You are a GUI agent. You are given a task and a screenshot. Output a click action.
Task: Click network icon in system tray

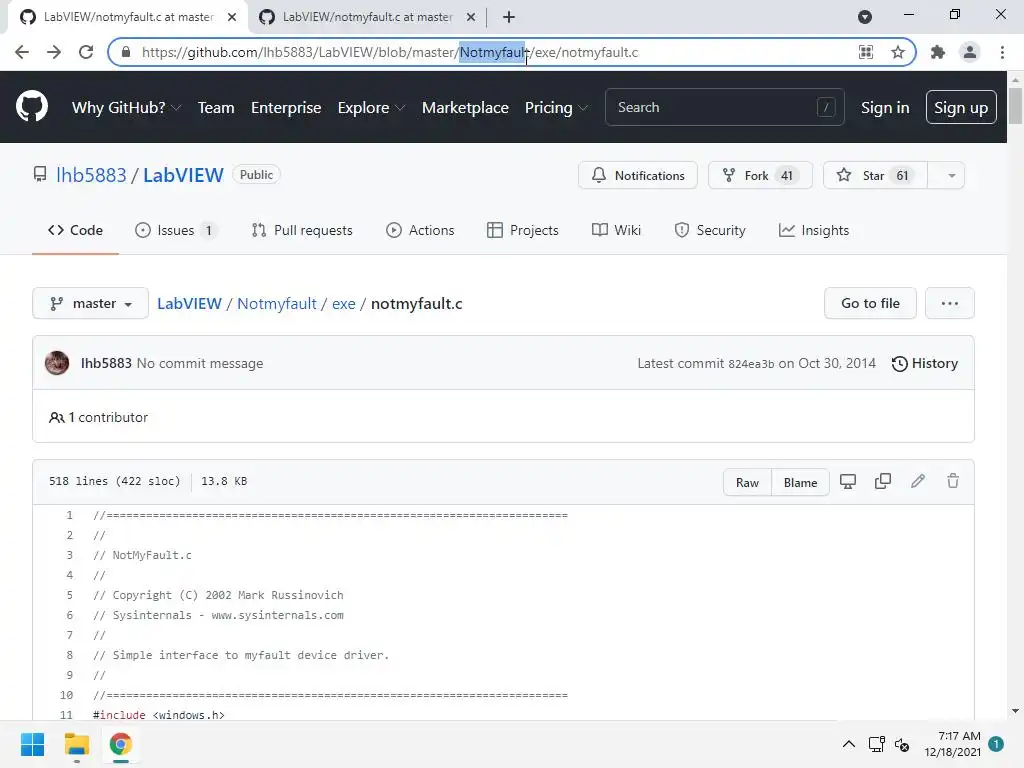point(876,744)
